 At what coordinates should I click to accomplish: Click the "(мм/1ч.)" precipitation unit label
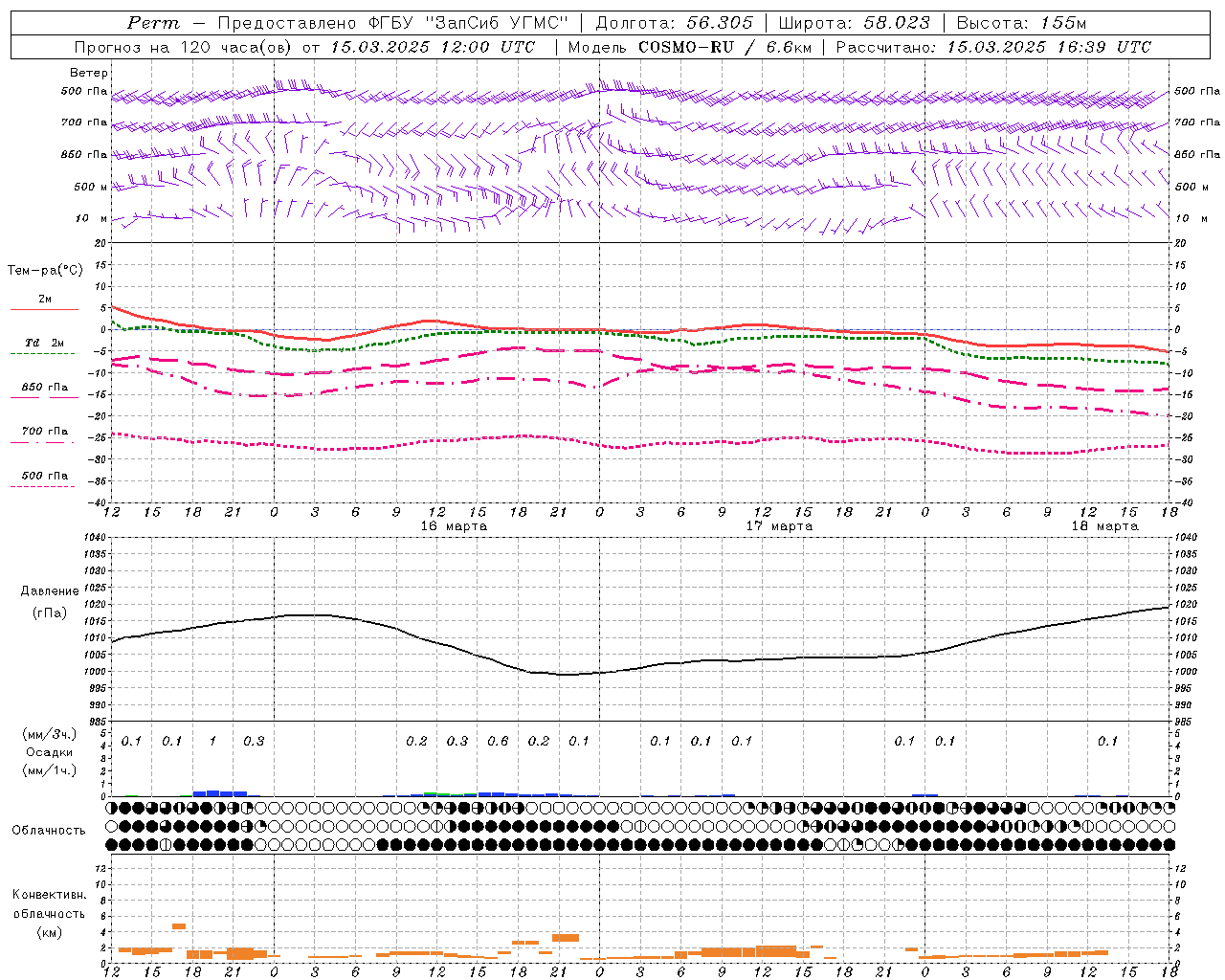click(50, 770)
